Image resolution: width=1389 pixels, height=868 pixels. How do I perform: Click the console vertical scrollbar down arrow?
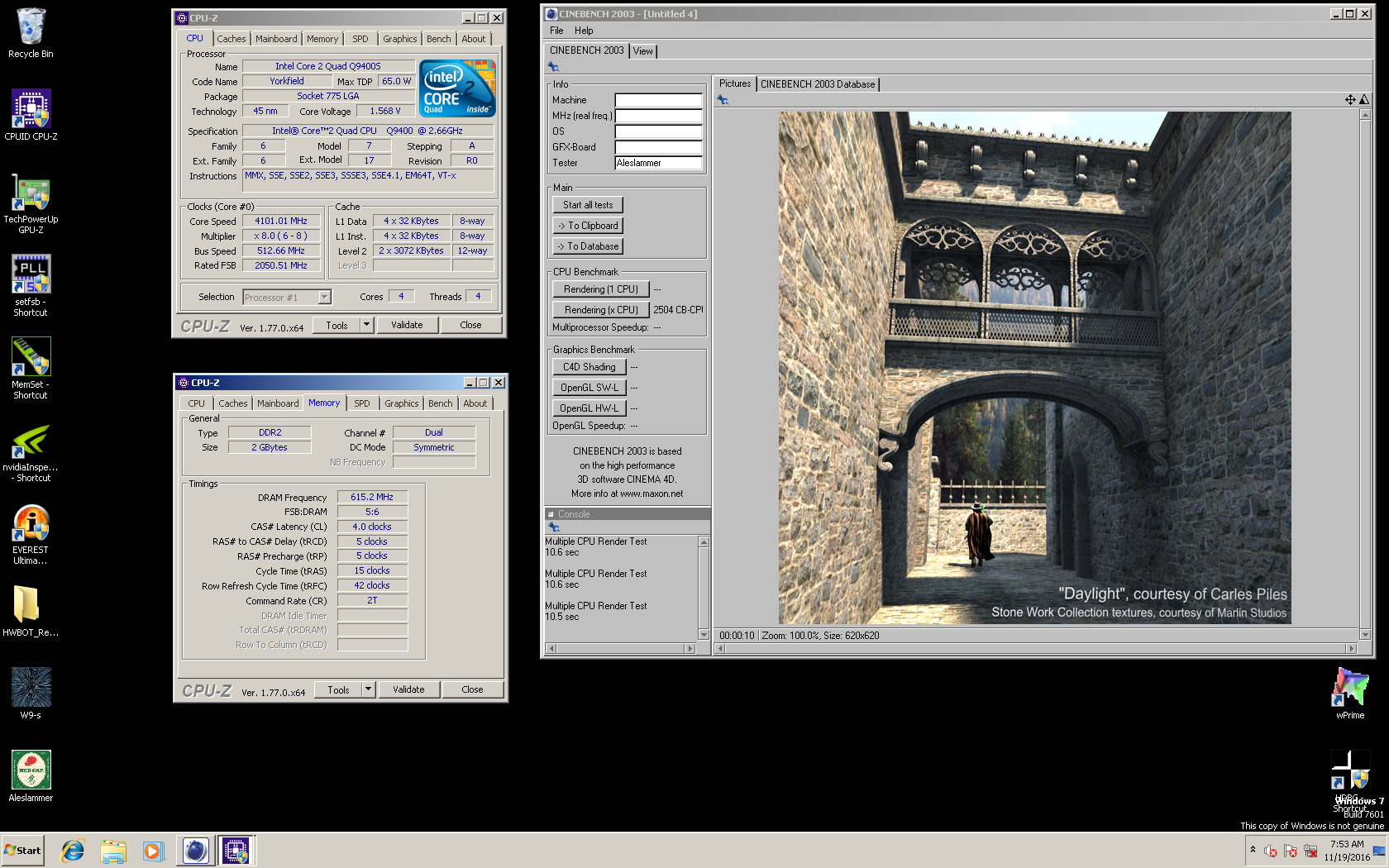click(x=704, y=635)
